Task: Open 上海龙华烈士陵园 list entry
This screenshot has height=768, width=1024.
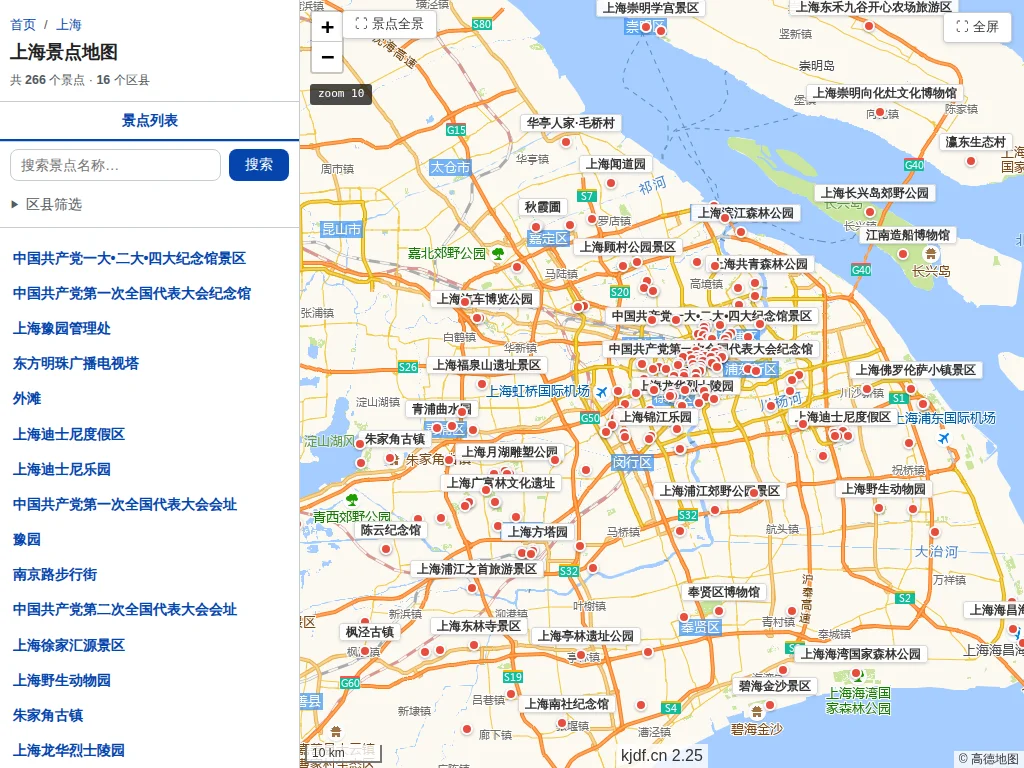Action: pyautogui.click(x=69, y=750)
